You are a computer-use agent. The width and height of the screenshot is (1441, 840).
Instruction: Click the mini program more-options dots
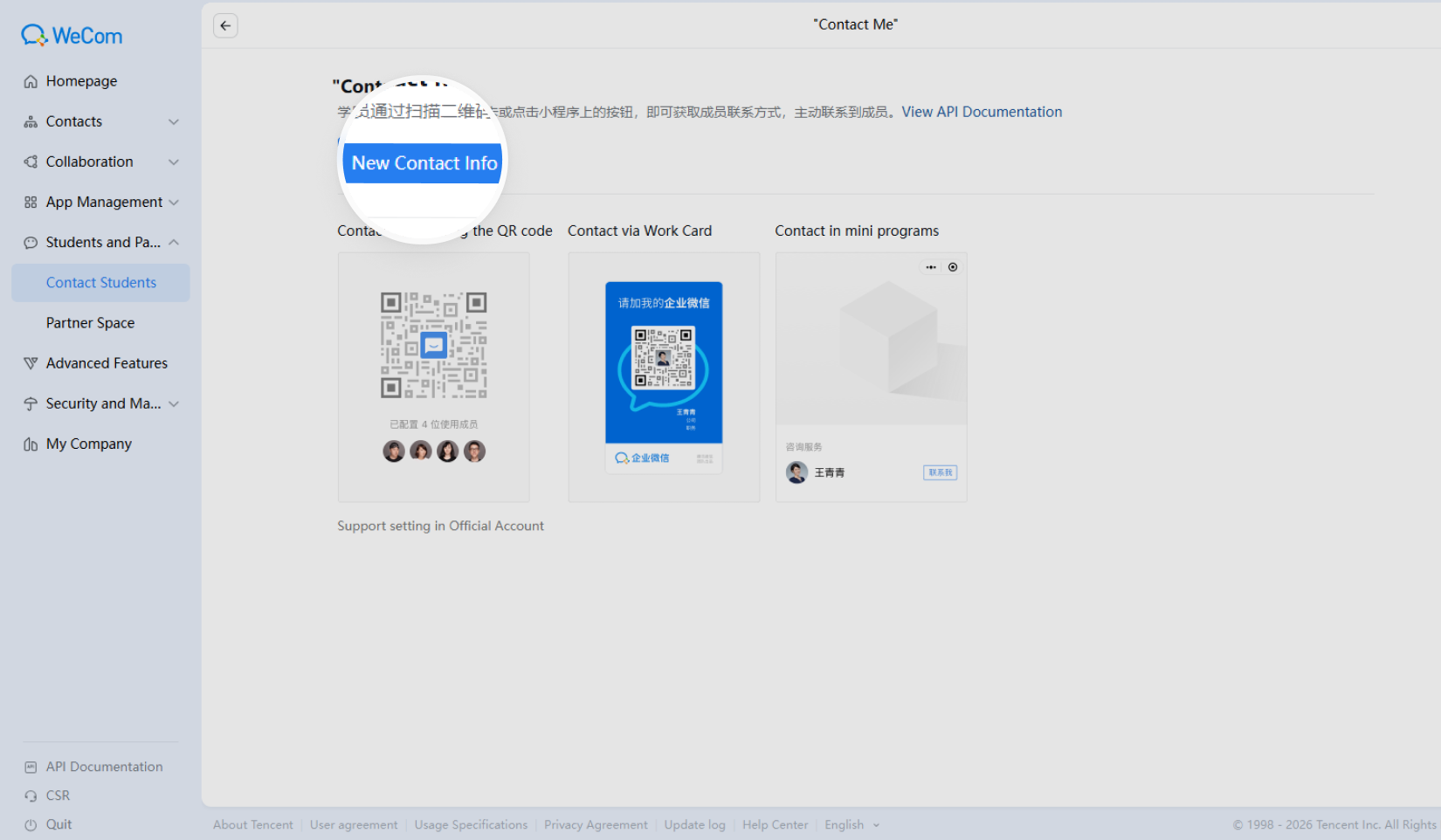click(x=931, y=267)
